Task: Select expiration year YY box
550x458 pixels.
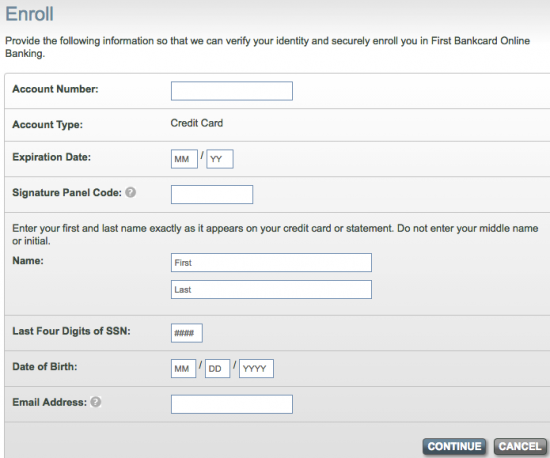Action: coord(220,159)
